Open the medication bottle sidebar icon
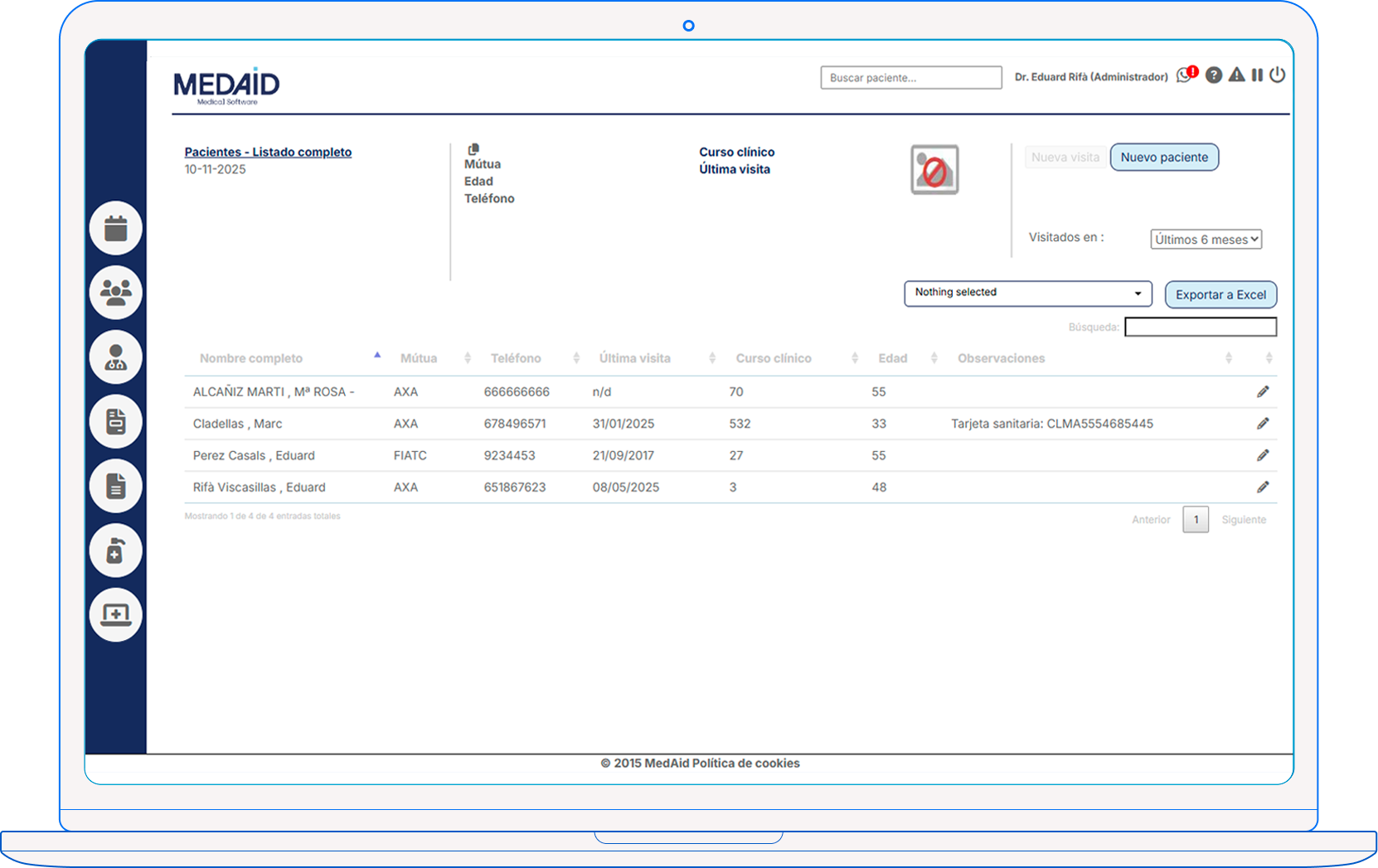Screen dimensions: 1378x868 116,550
